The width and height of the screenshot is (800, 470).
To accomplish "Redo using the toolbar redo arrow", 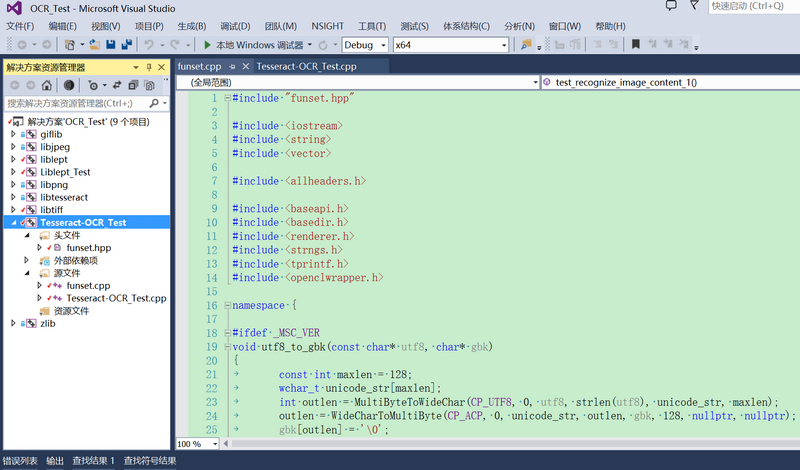I will click(175, 45).
